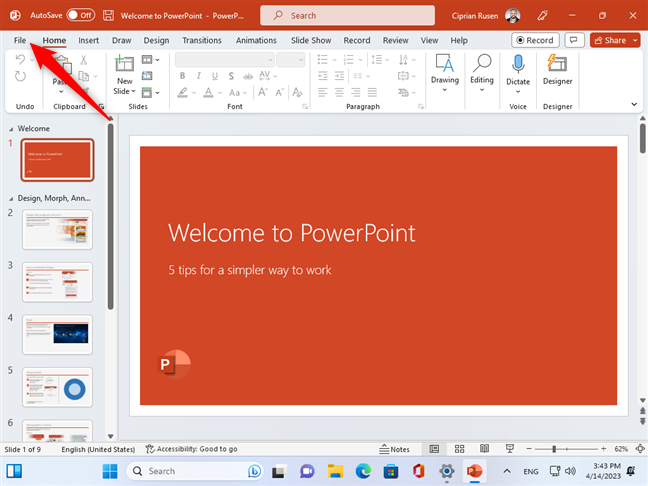Click the Save icon in title bar
Screen dimensions: 648x486
point(108,16)
